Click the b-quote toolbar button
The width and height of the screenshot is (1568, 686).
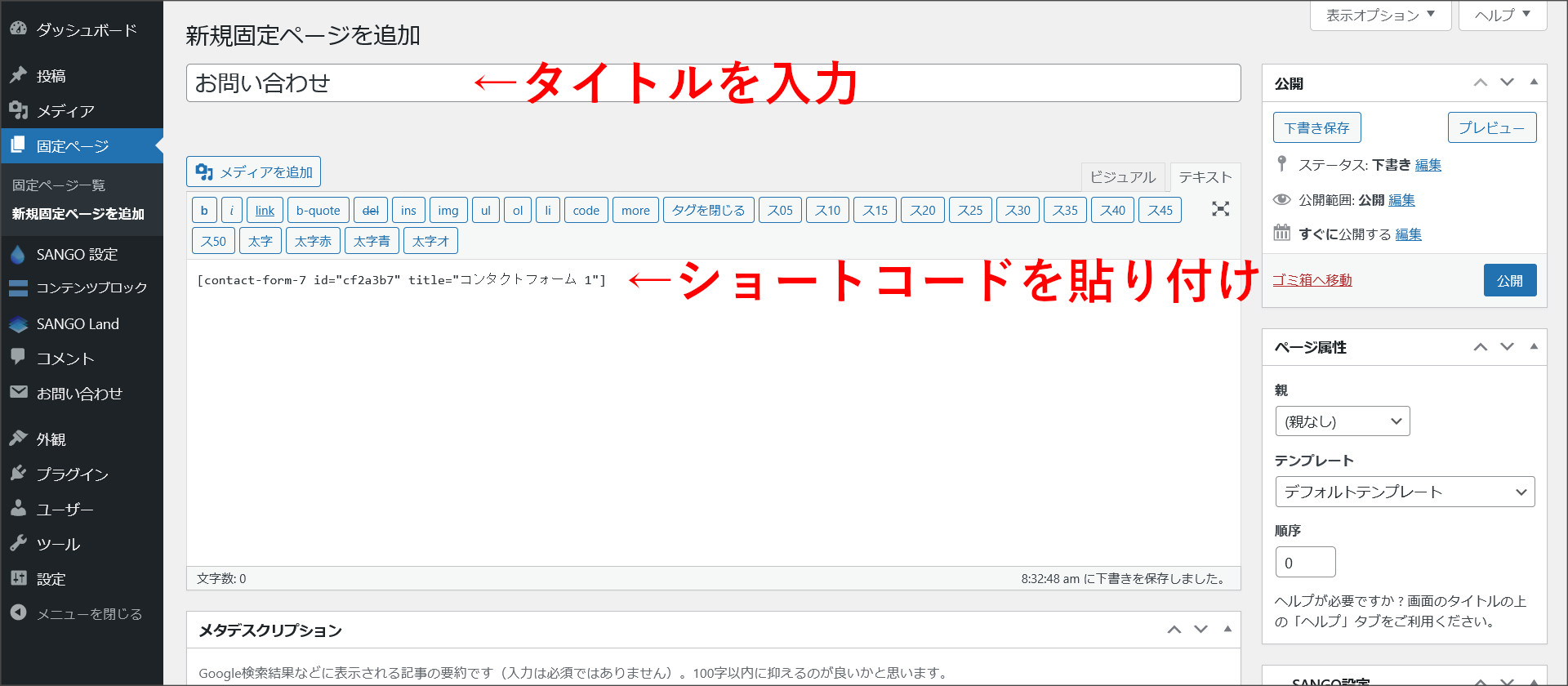click(x=318, y=211)
